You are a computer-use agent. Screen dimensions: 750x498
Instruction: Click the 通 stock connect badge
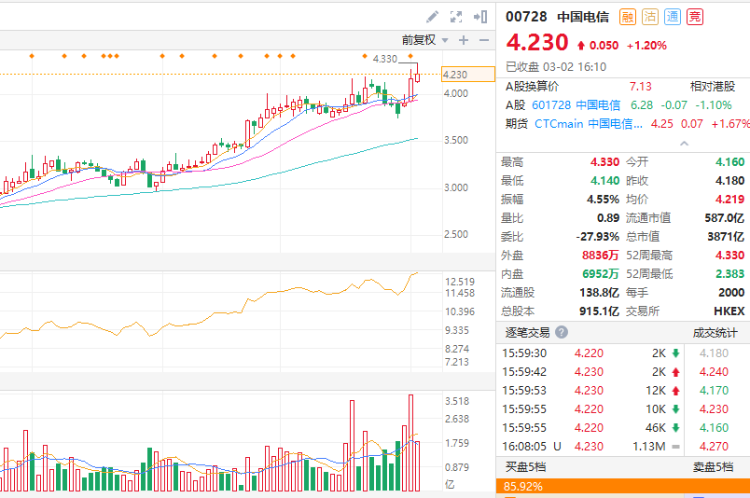[672, 16]
